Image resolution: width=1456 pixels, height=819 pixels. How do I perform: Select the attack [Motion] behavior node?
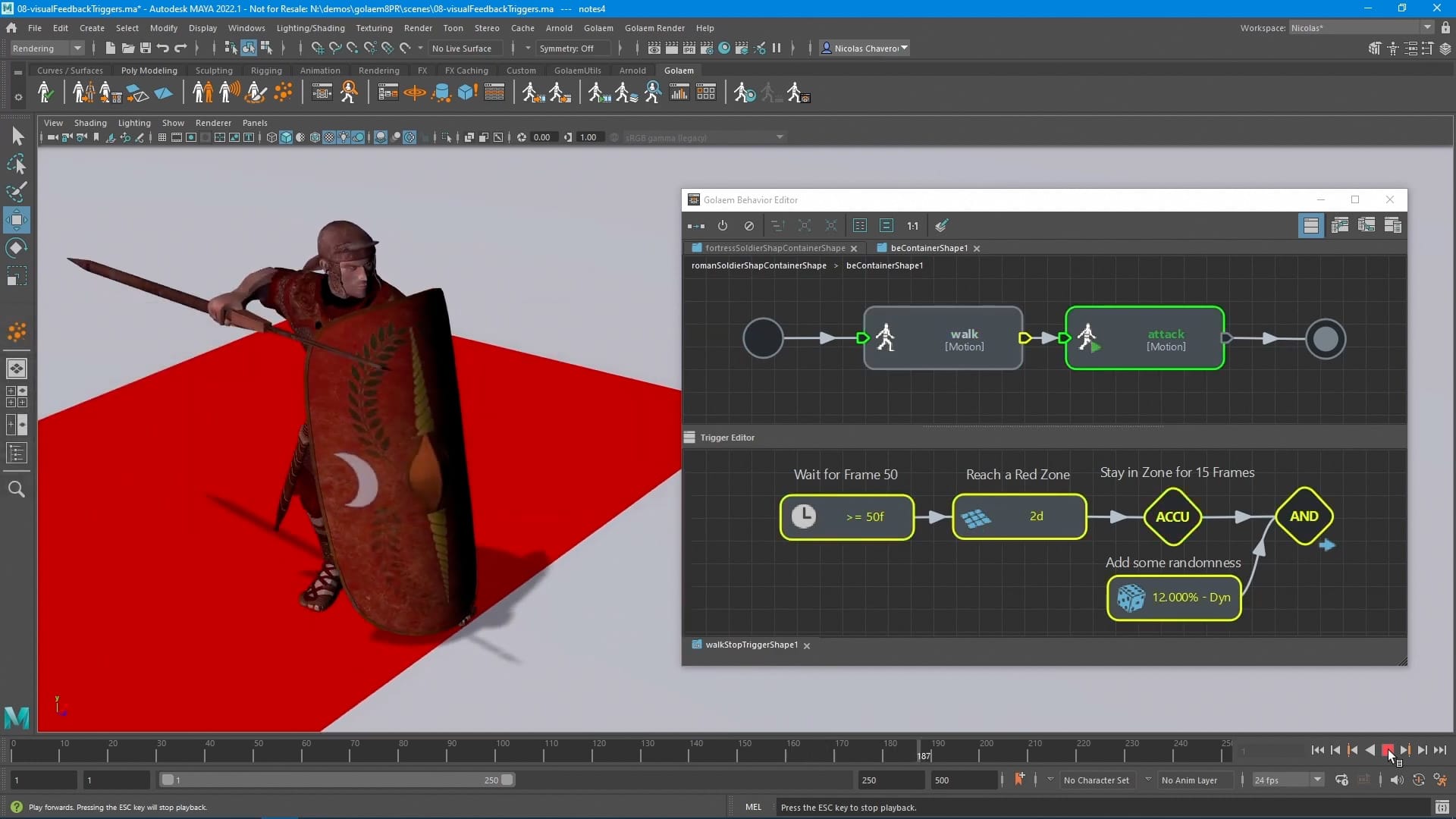(1144, 338)
